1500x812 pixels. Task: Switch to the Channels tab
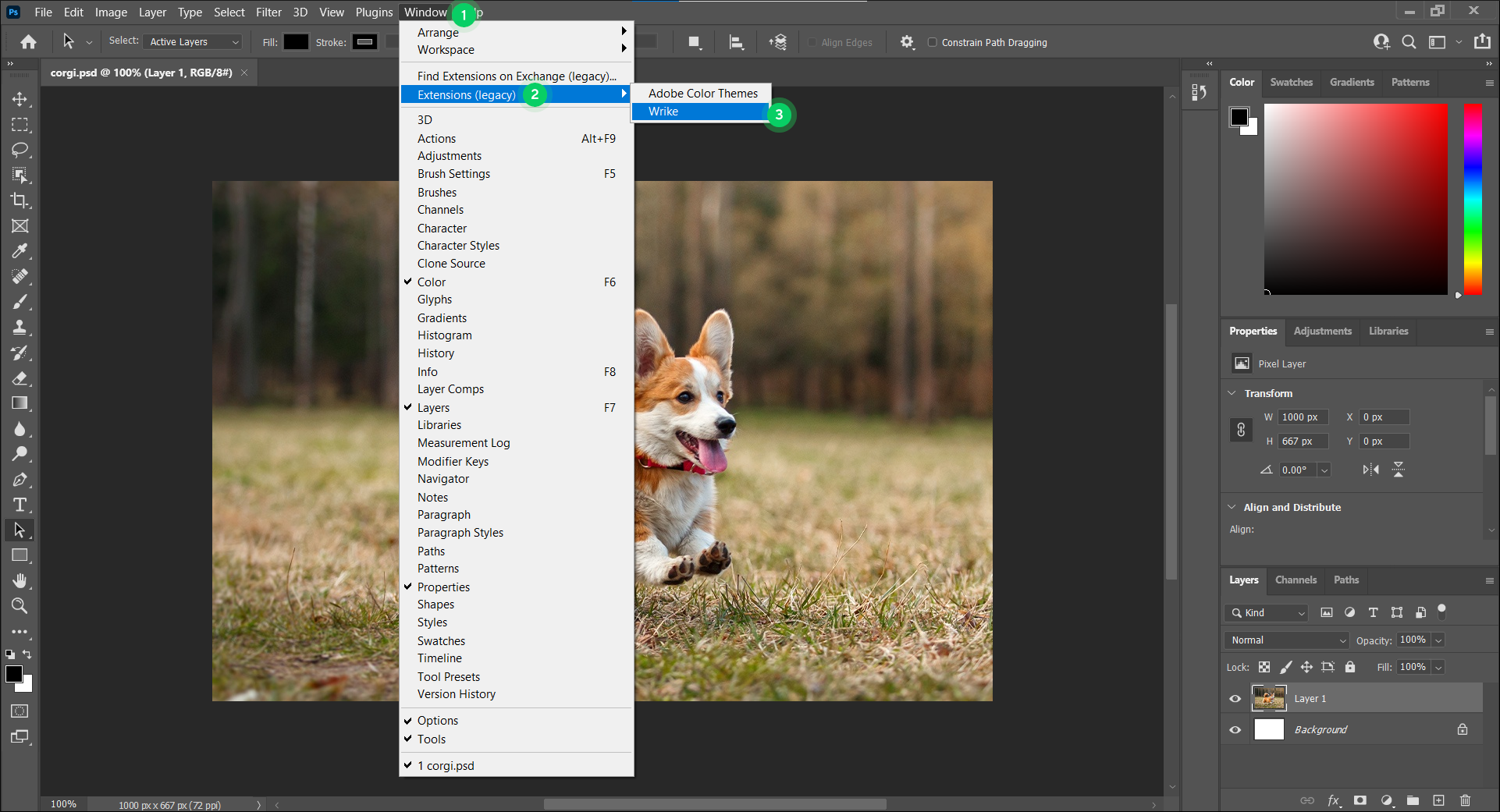(x=1296, y=580)
